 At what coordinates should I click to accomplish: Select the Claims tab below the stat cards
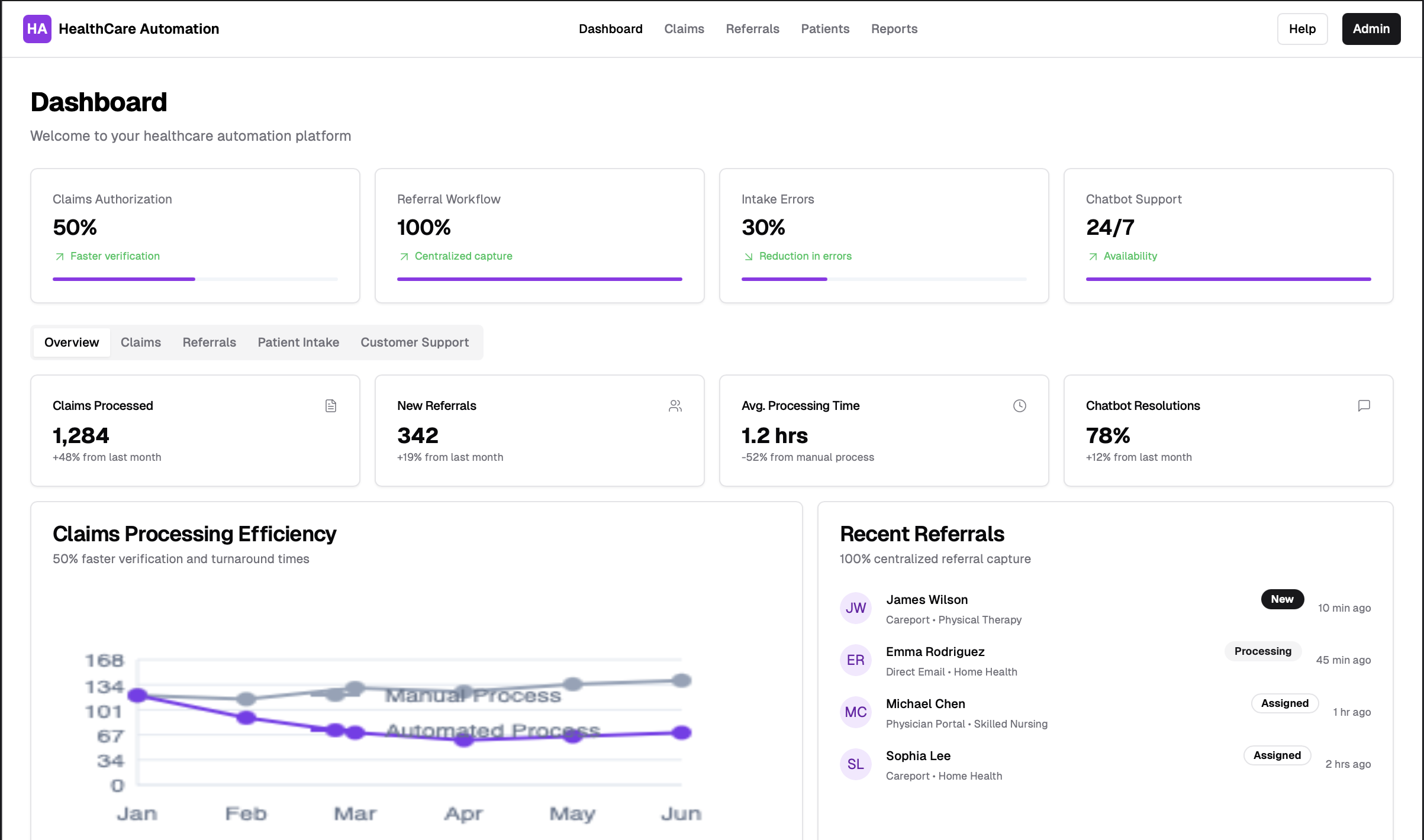pos(141,342)
